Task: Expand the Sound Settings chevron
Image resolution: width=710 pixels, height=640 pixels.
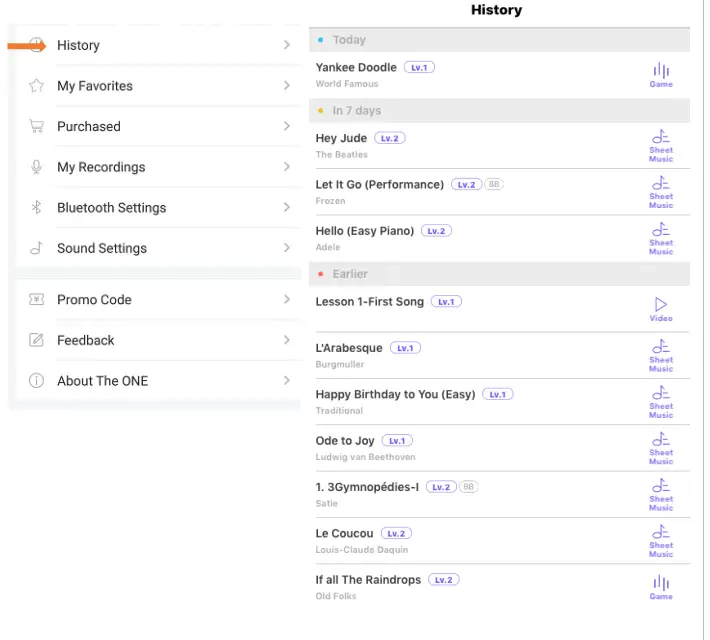Action: (287, 248)
